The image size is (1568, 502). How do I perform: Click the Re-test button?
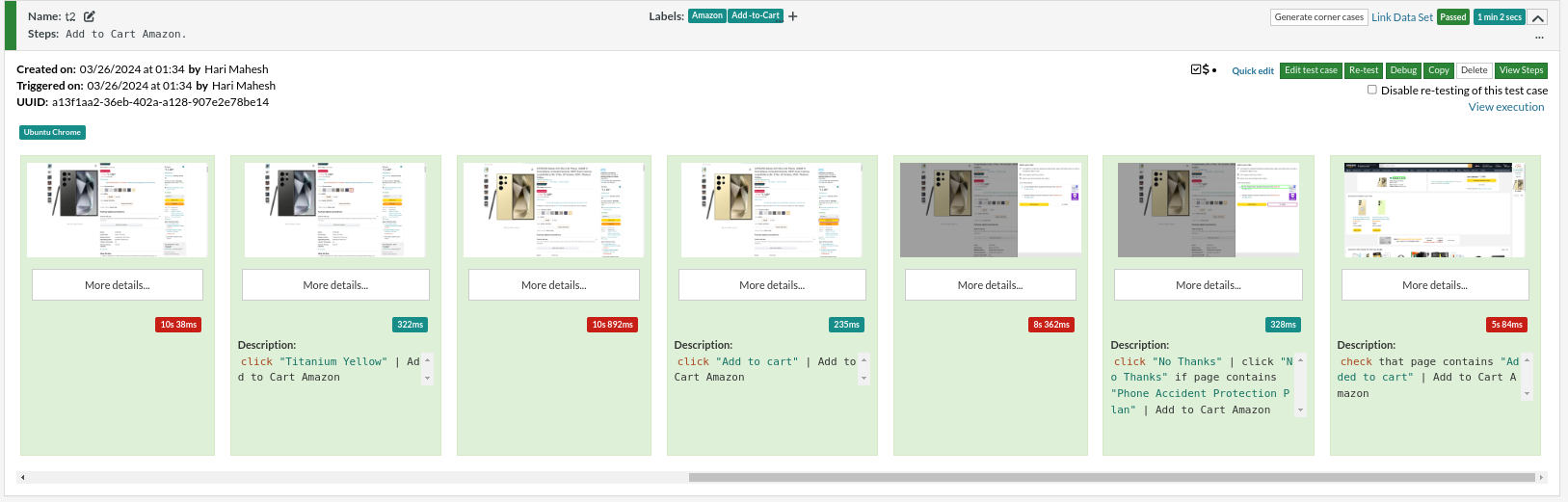1363,70
